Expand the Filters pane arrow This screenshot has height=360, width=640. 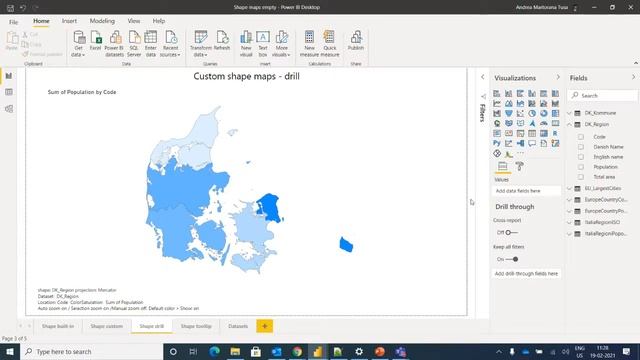[482, 77]
